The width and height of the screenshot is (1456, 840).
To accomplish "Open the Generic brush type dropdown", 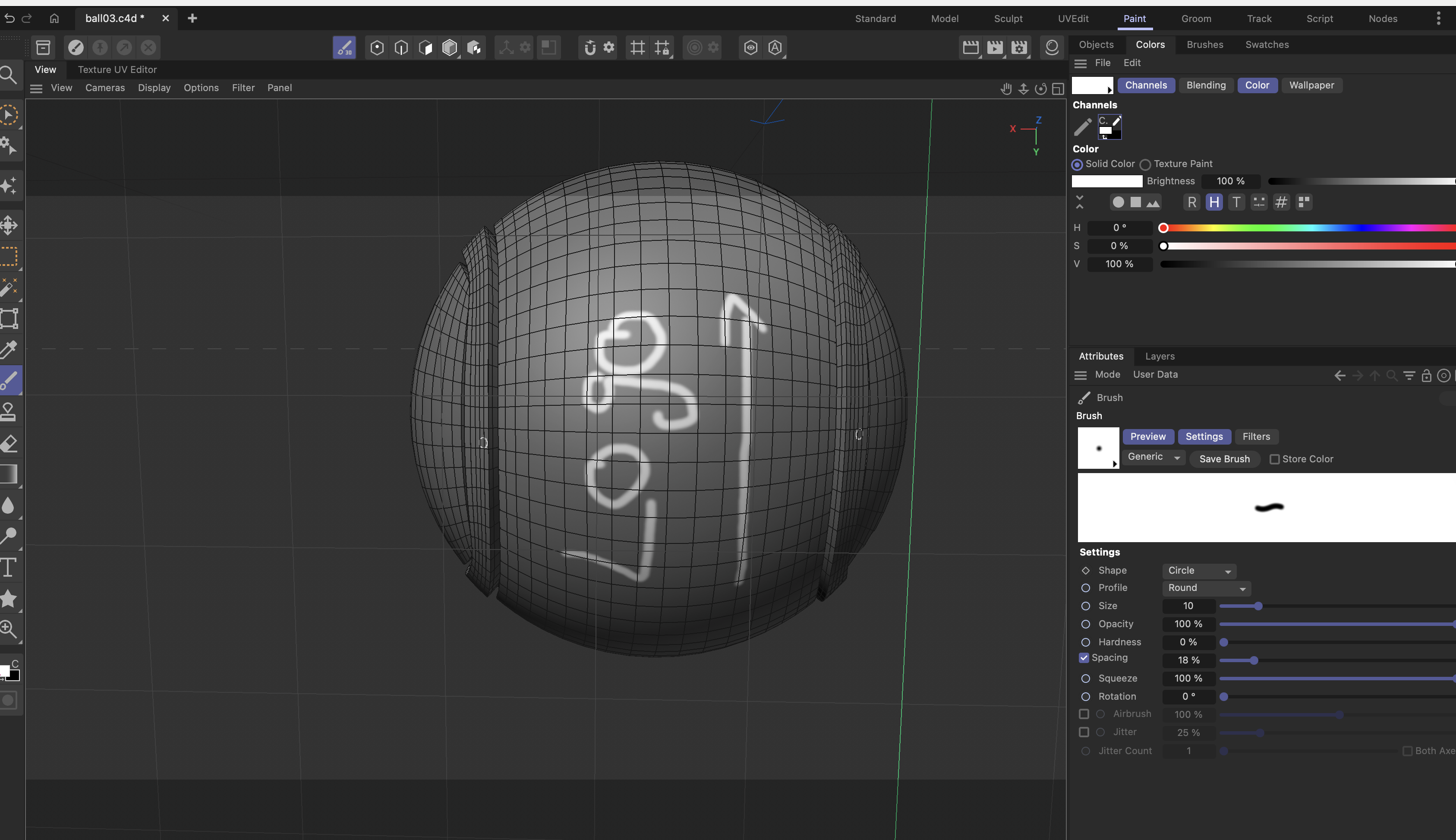I will pos(1153,457).
